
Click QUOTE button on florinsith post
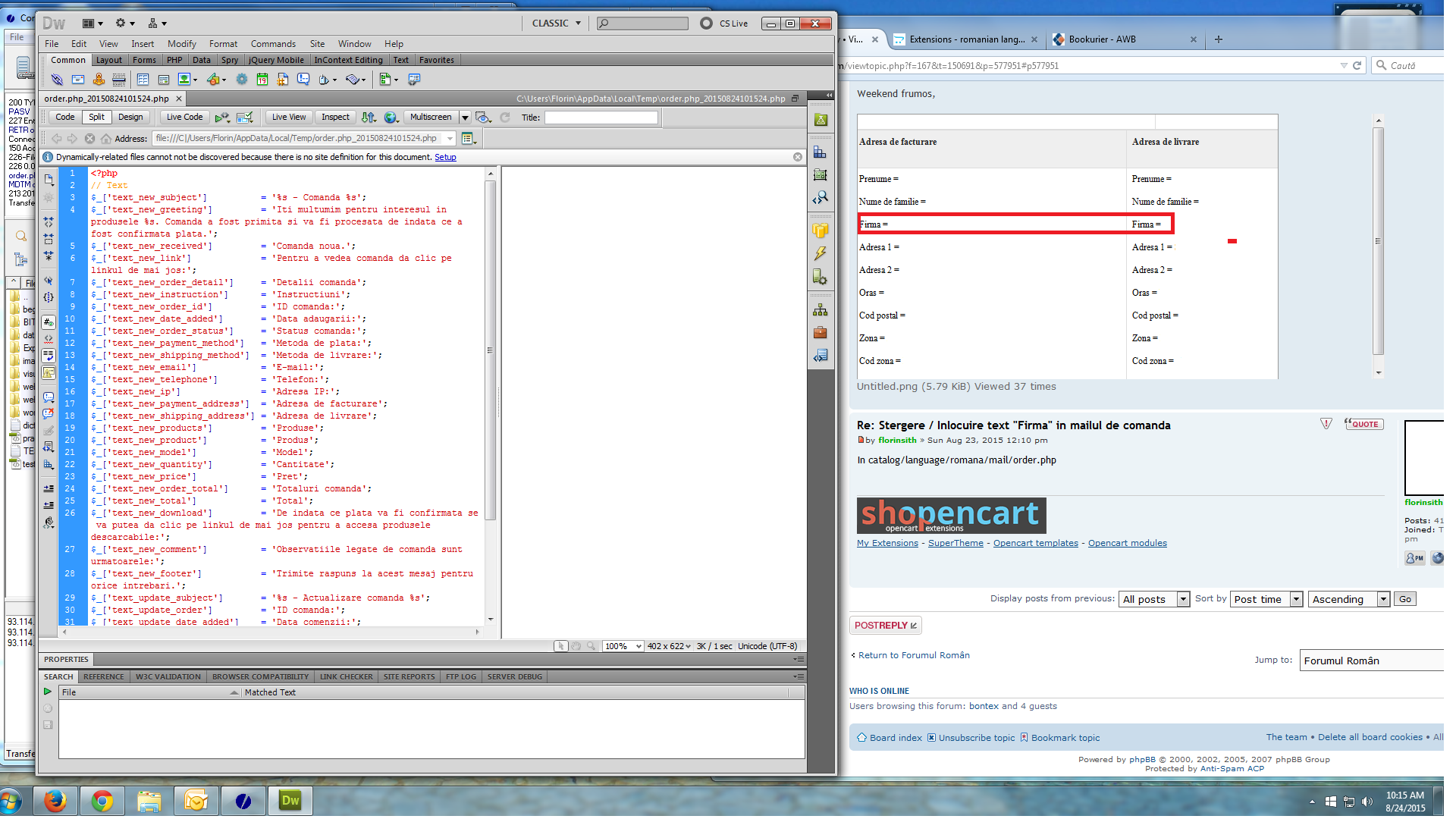[x=1363, y=424]
